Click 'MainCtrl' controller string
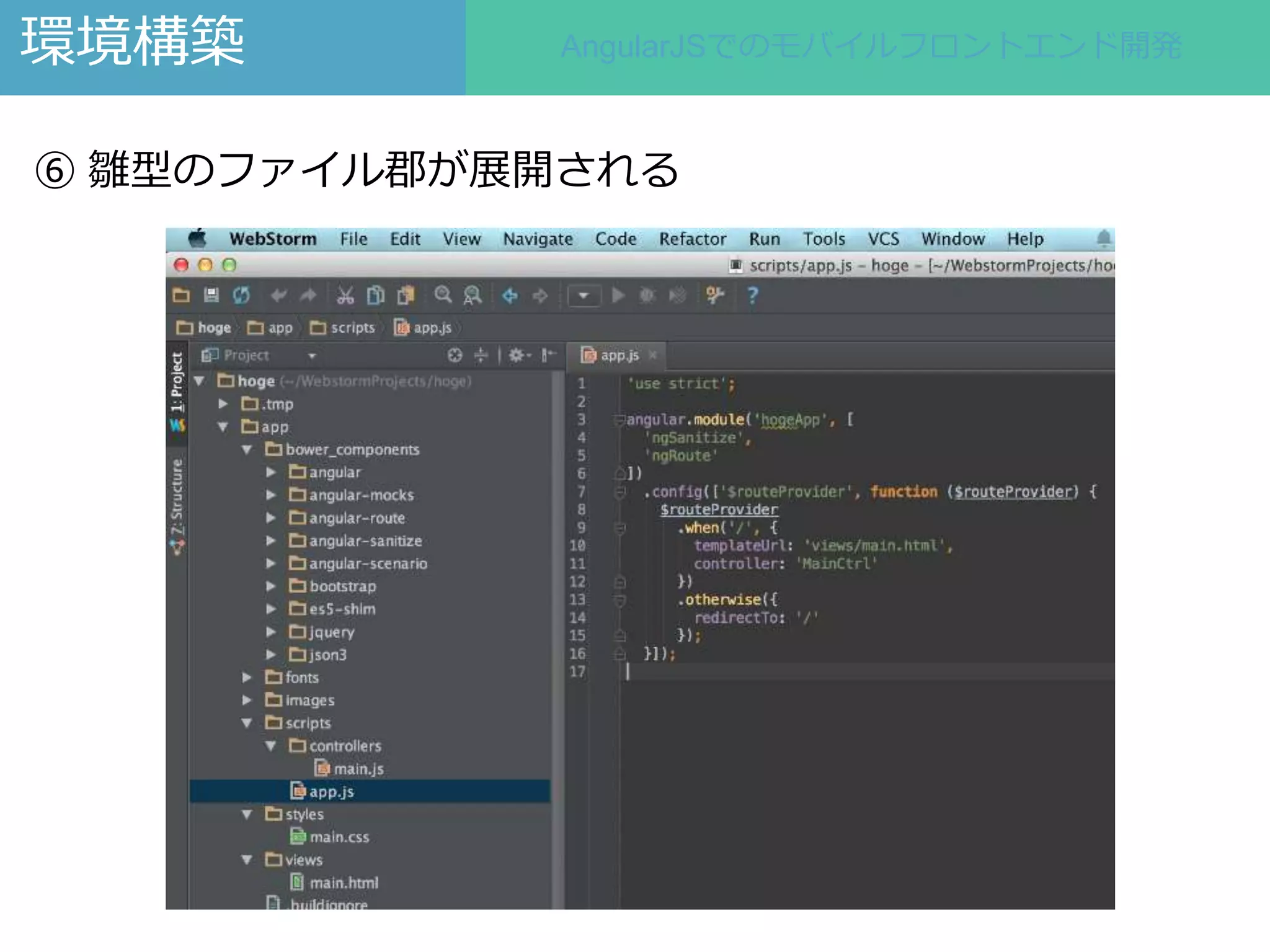 837,563
